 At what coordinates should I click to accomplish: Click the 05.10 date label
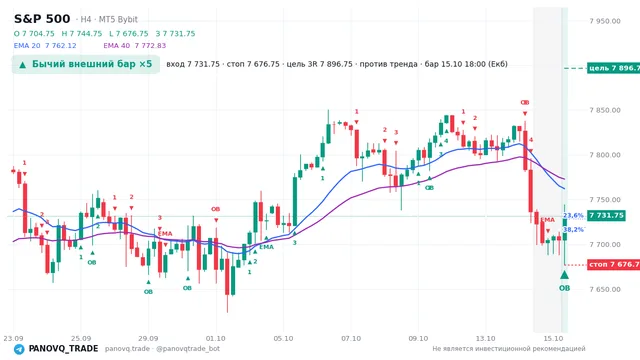pyautogui.click(x=283, y=338)
